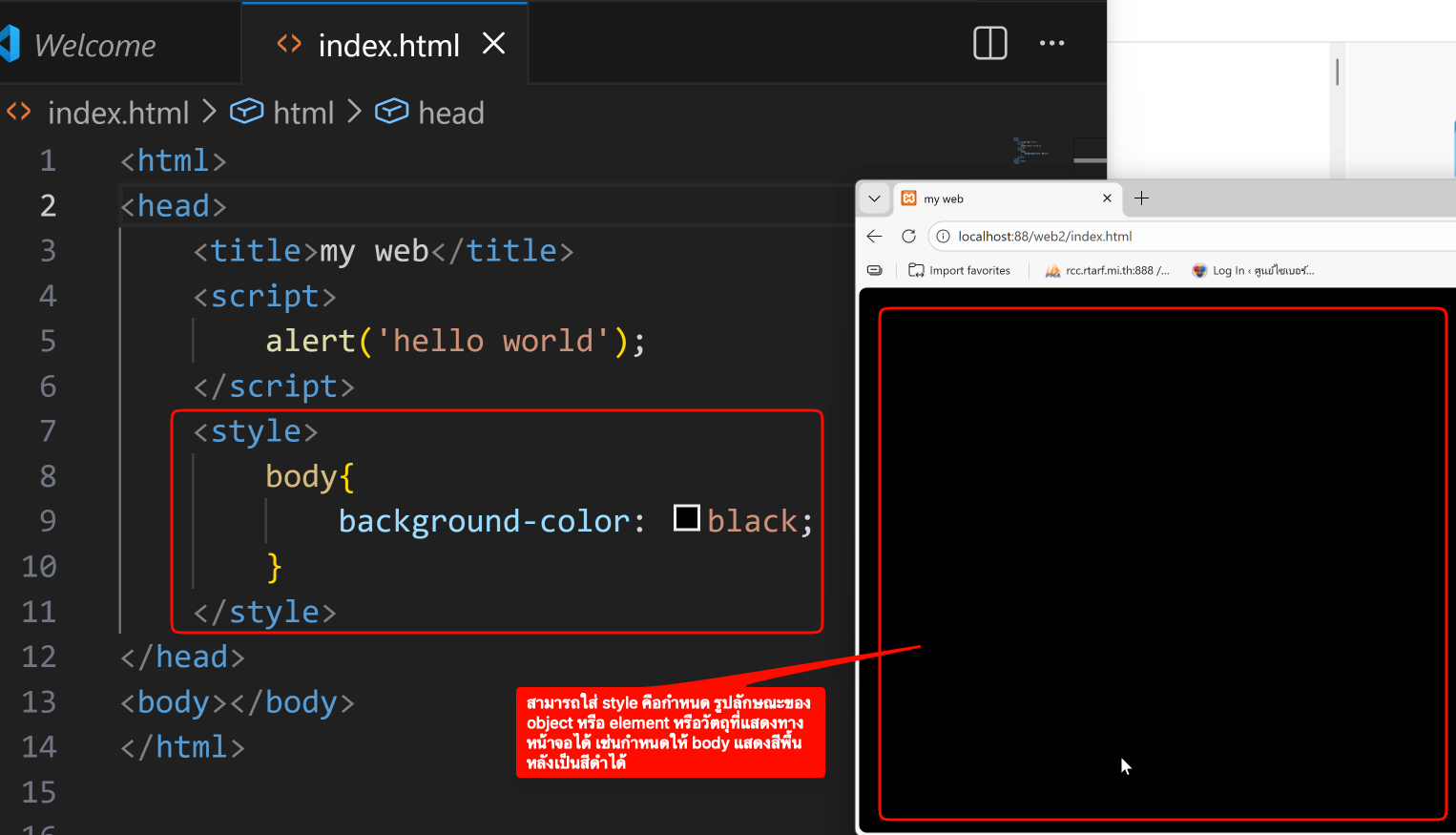Split the editor to the right

[989, 43]
